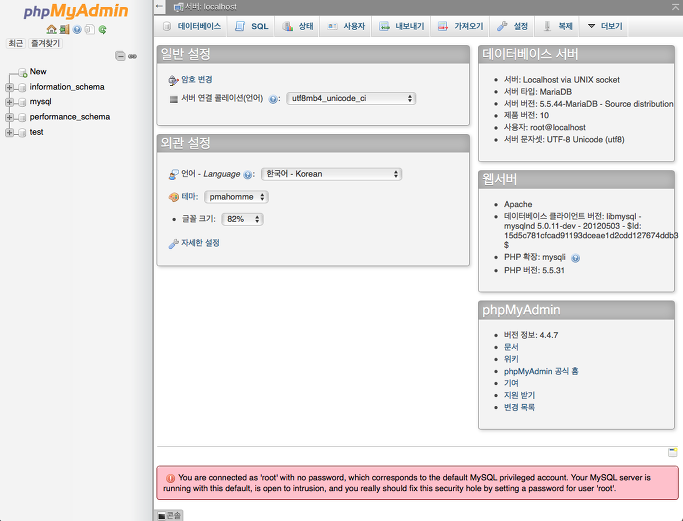The image size is (683, 521).
Task: Open the 데이터베이스 tab
Action: (x=191, y=26)
